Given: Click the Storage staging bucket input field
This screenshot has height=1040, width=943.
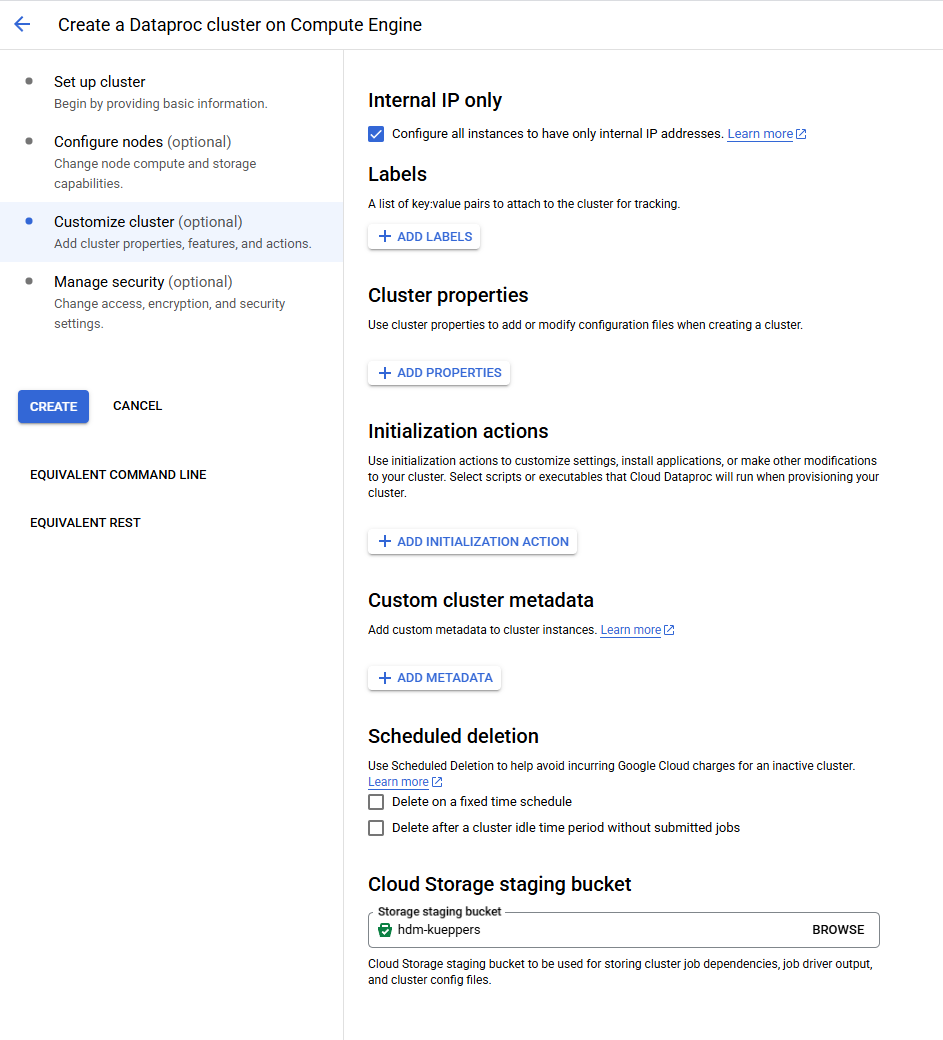Looking at the screenshot, I should point(623,930).
